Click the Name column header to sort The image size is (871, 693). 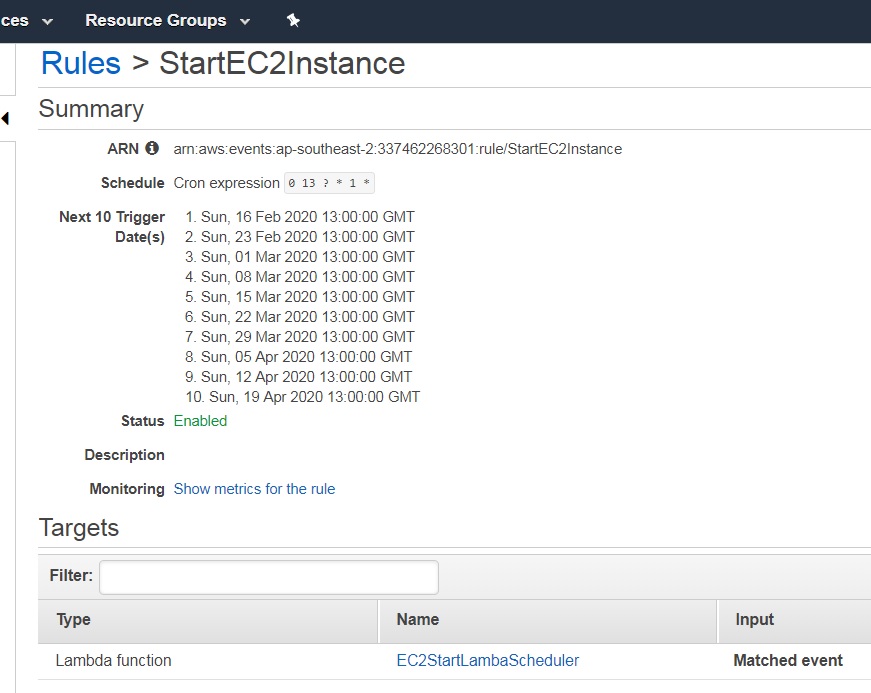[x=417, y=619]
